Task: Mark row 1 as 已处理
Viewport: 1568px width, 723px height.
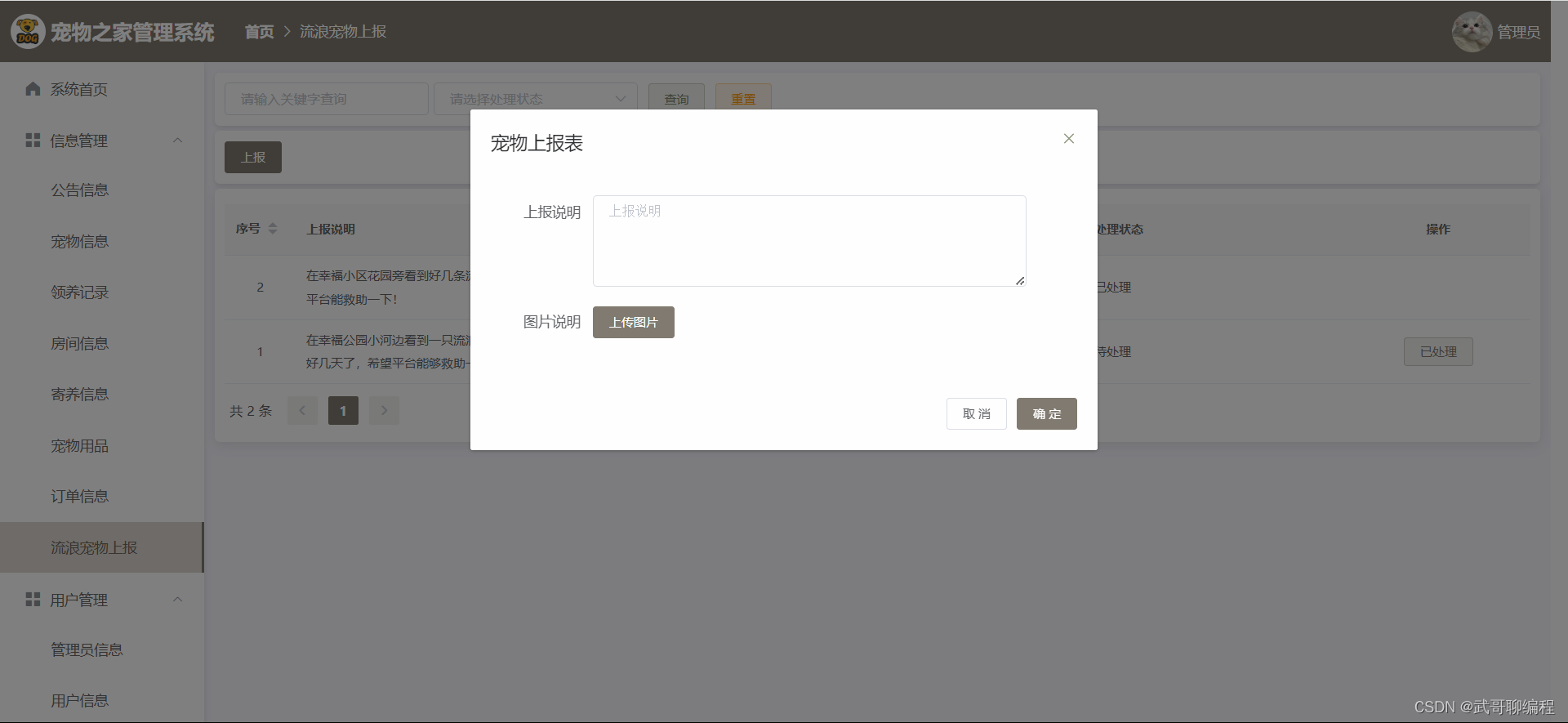Action: 1438,352
